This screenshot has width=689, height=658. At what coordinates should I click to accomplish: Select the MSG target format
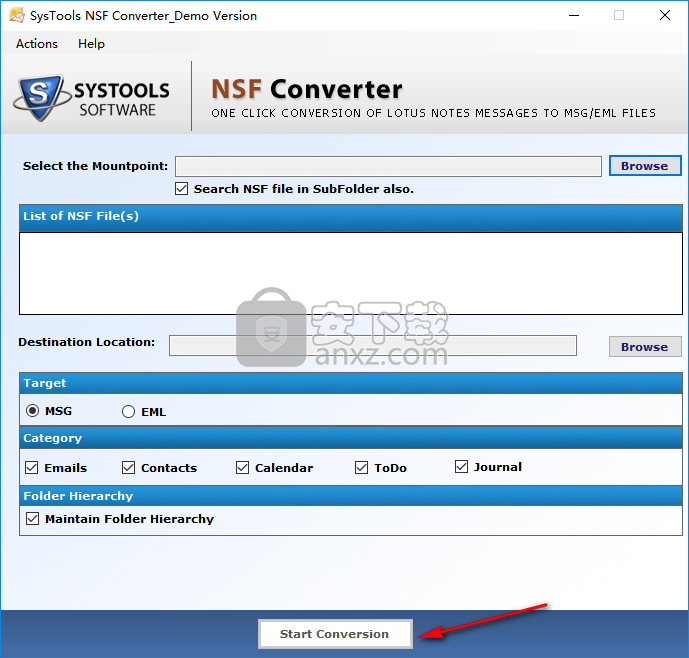pos(33,411)
